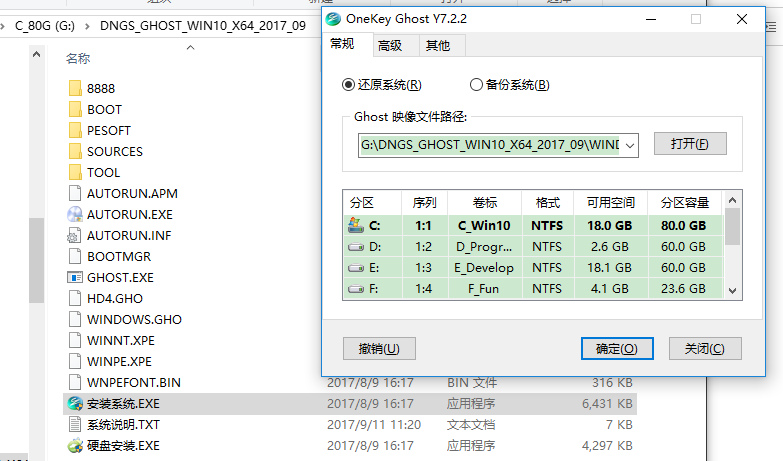Click the 18.1 GB free space cell
The image size is (783, 461).
[x=610, y=268]
